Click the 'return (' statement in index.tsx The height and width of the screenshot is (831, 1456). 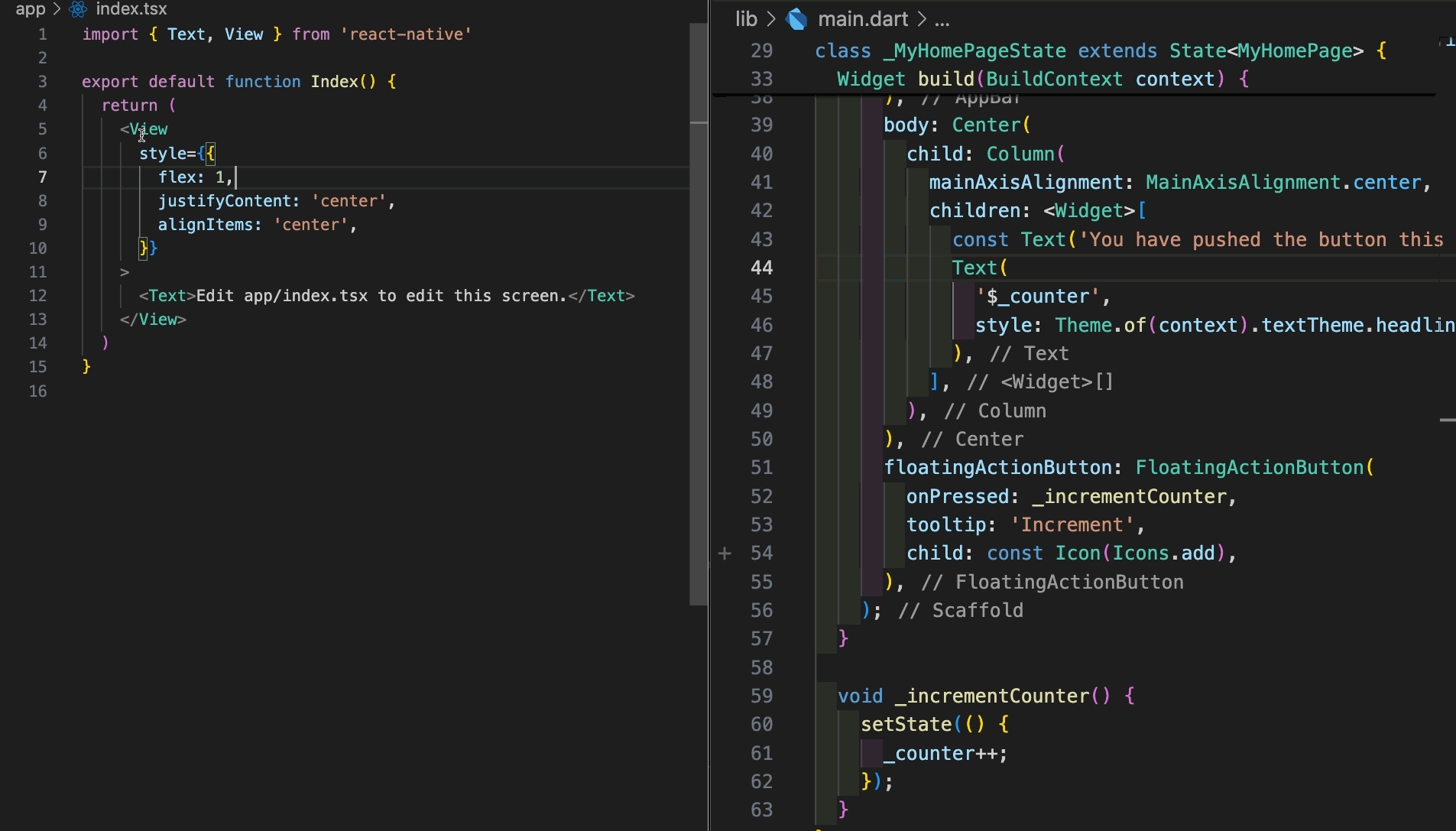[x=139, y=105]
